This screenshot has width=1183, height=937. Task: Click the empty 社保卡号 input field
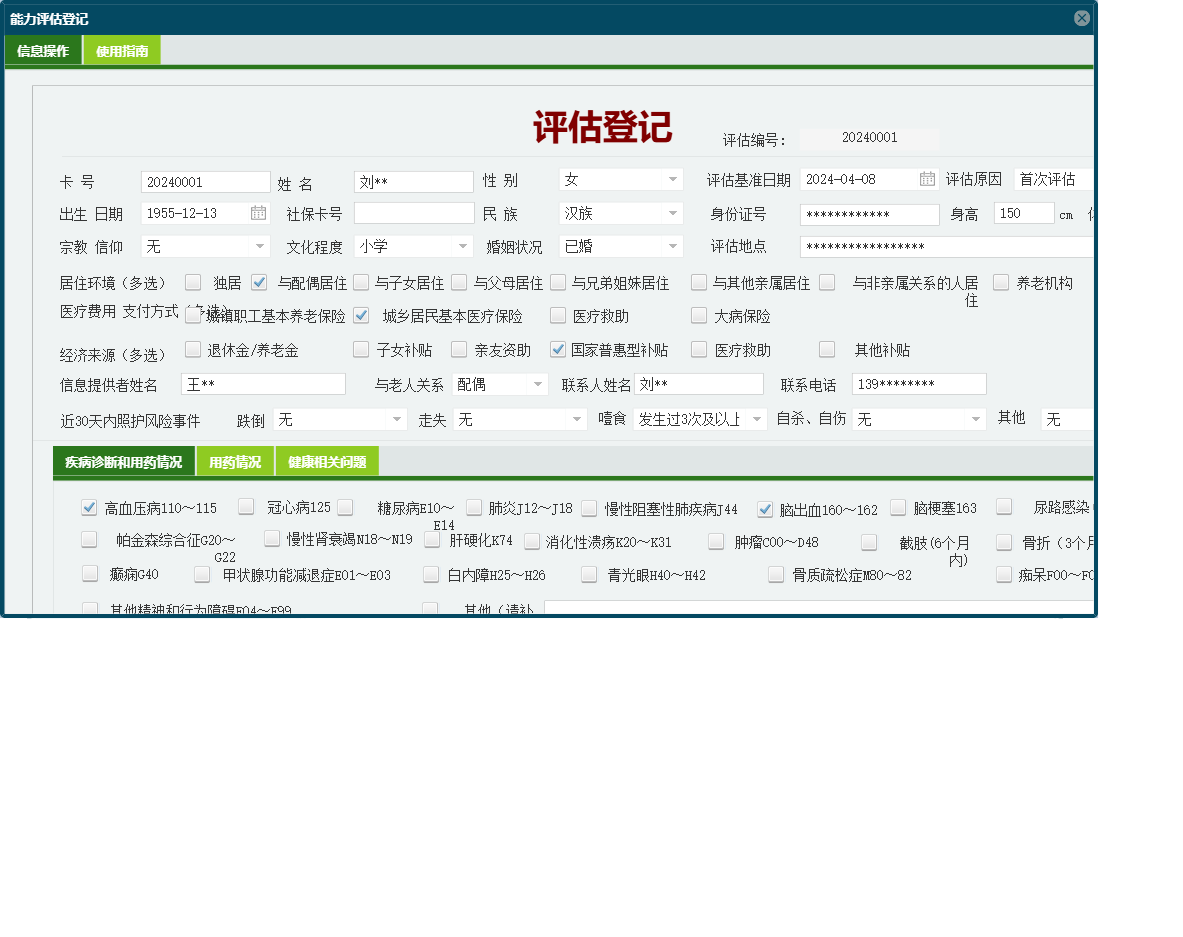tap(413, 213)
